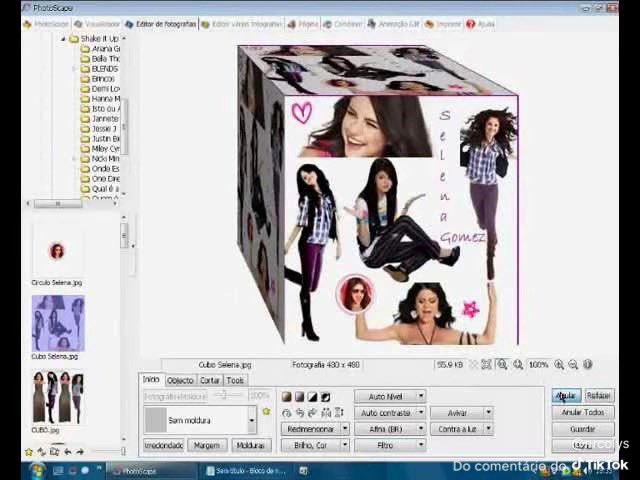Open the Imprimir top tab
Viewport: 640px width, 480px height.
click(443, 24)
